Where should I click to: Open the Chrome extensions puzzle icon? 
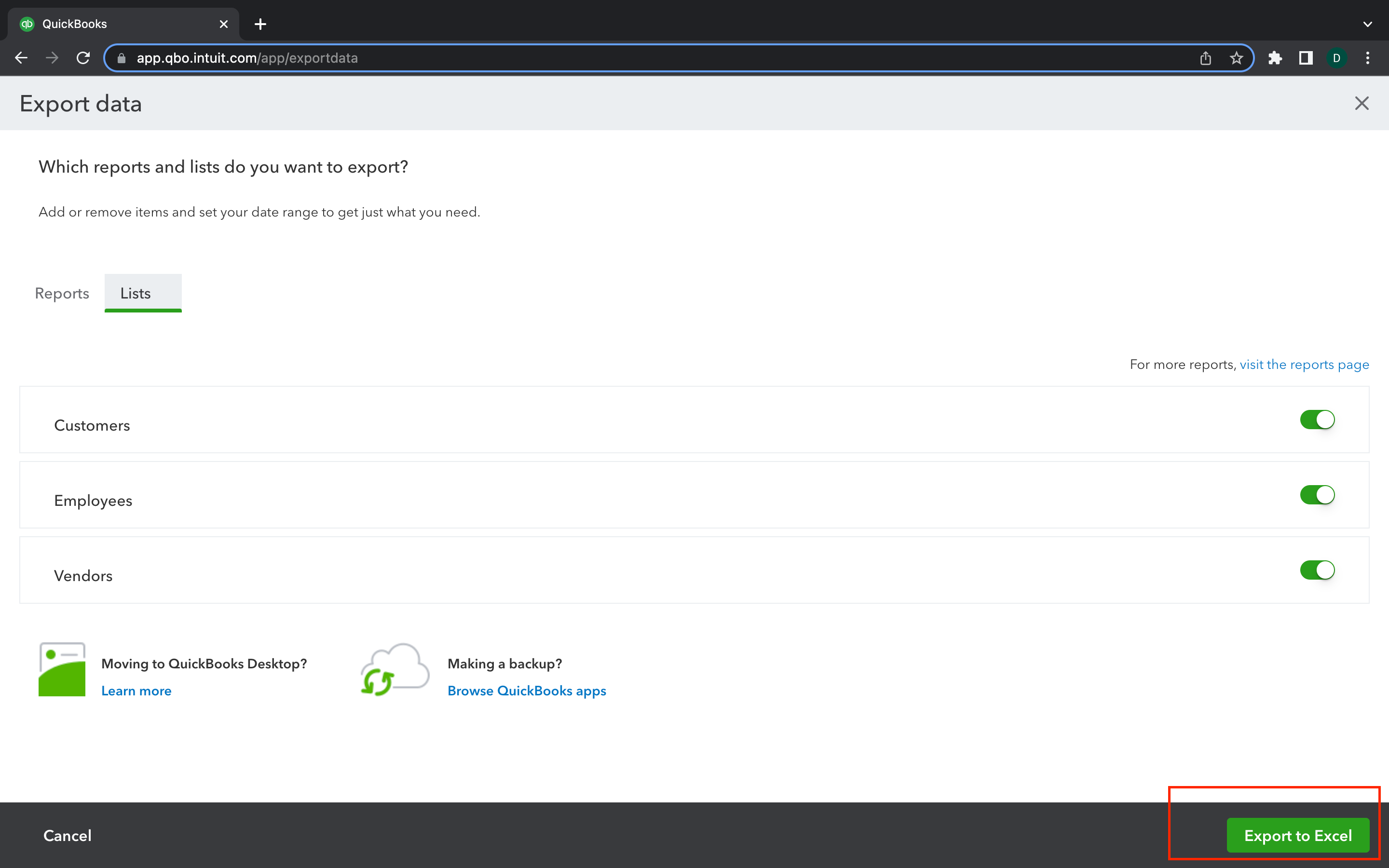[x=1275, y=58]
